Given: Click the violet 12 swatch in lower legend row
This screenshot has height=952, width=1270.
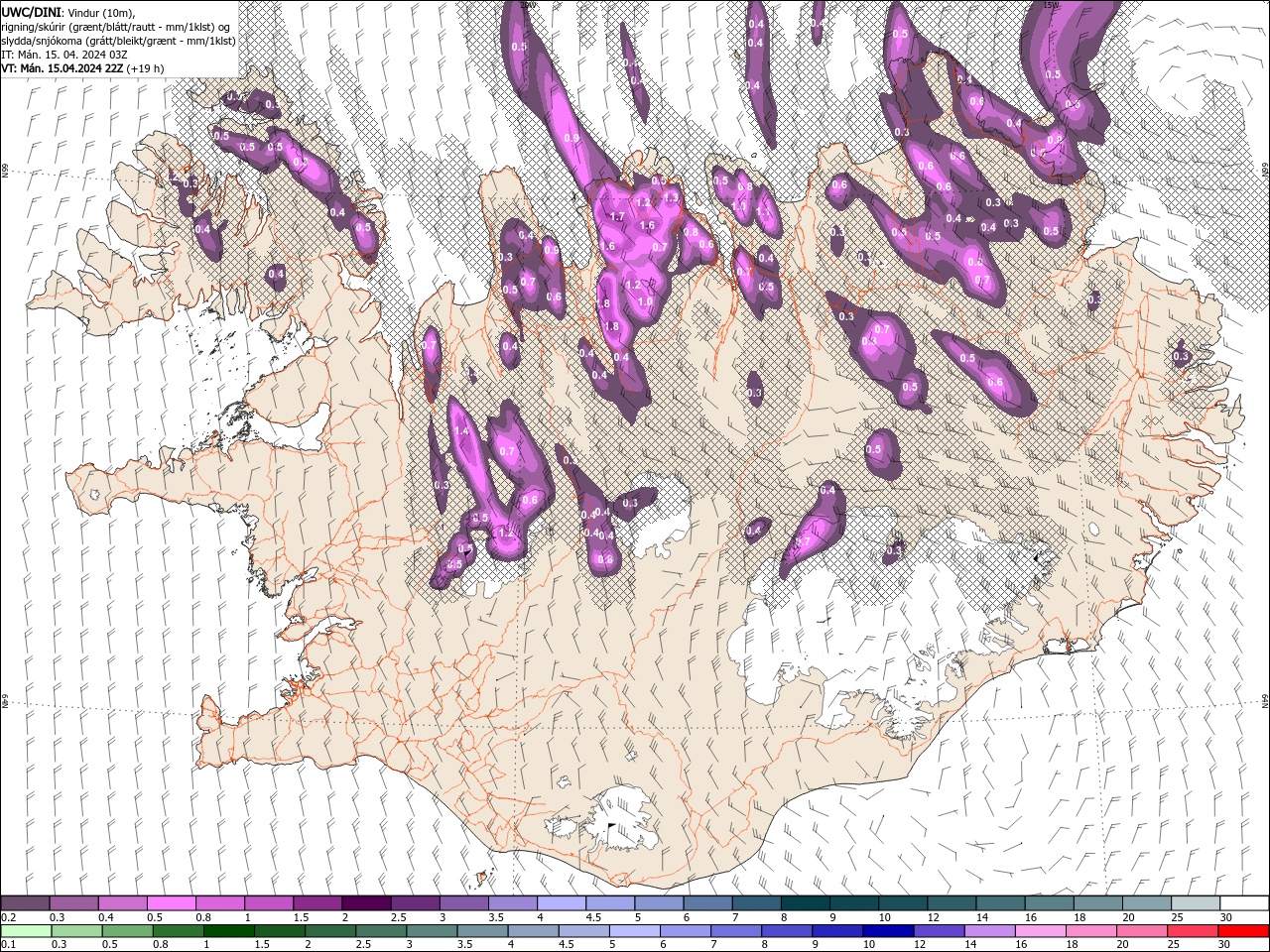Looking at the screenshot, I should tap(939, 931).
